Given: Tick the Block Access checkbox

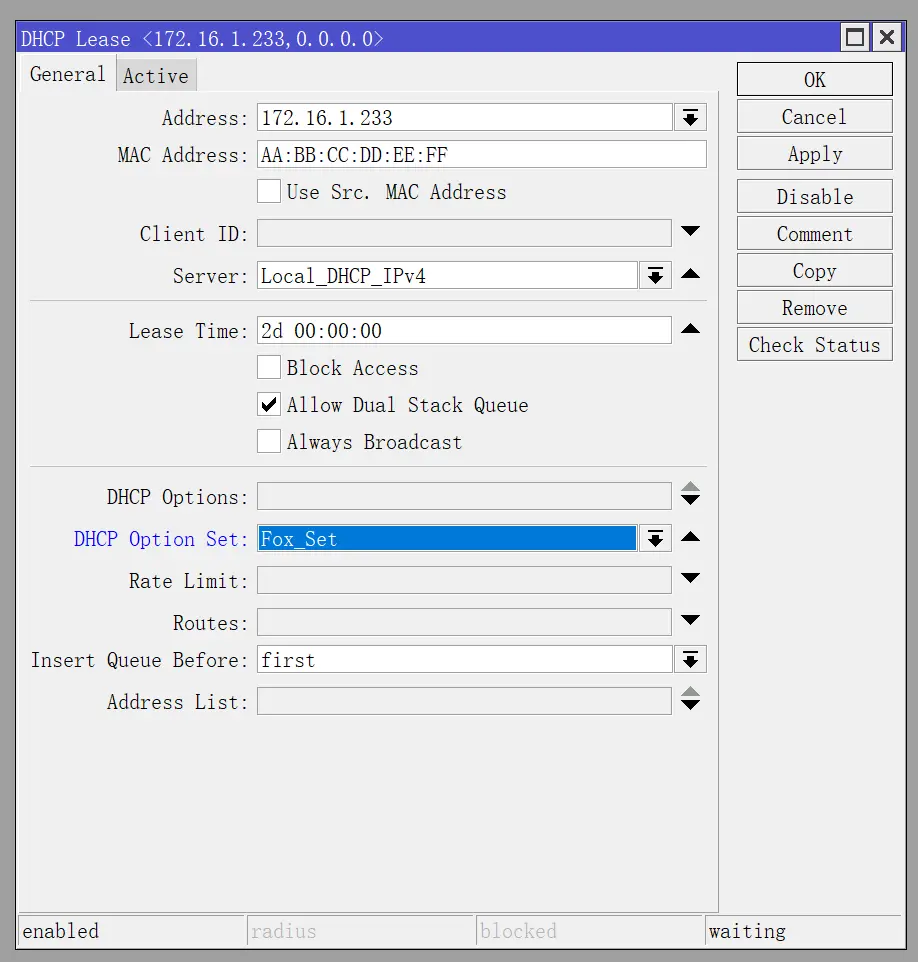Looking at the screenshot, I should pos(269,367).
